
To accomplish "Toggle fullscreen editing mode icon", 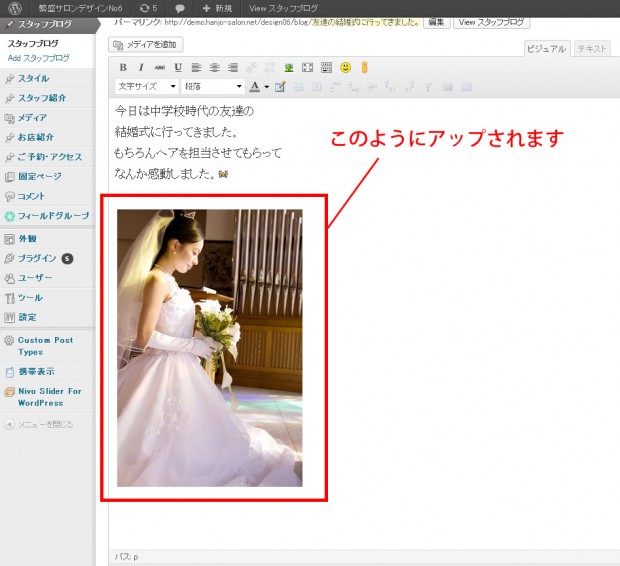I will 308,68.
